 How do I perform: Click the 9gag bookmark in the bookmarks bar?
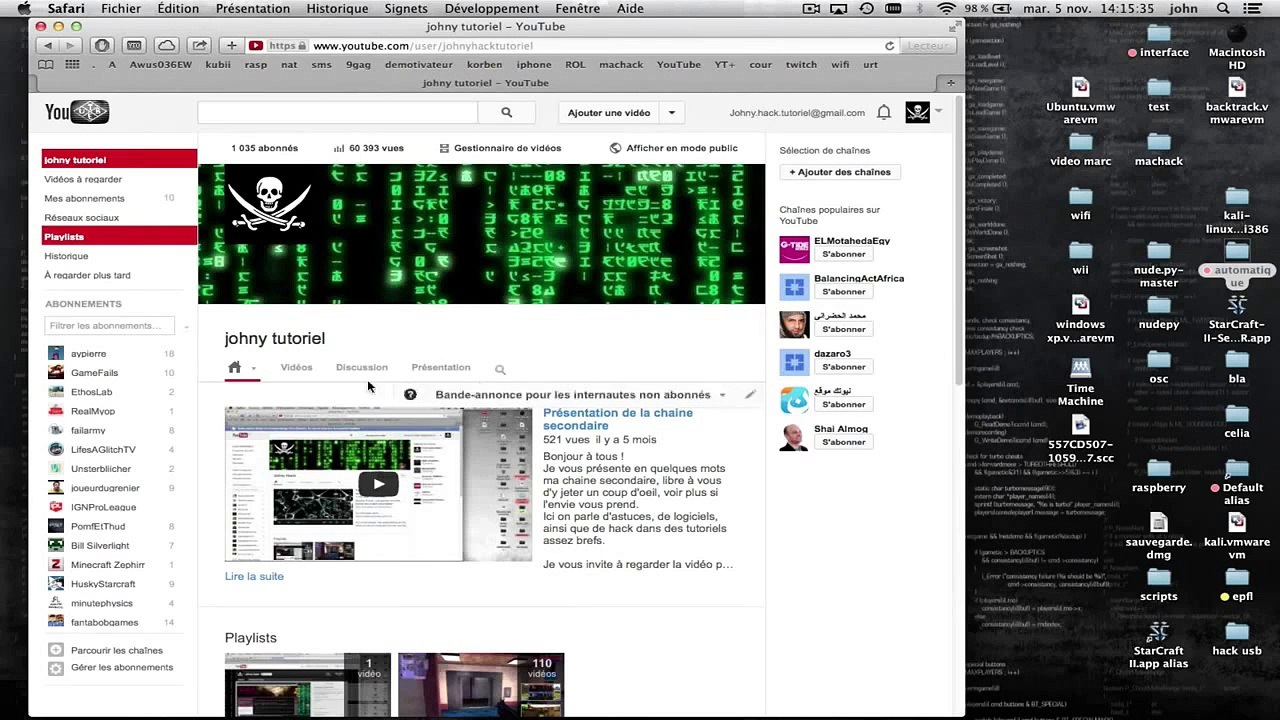(x=358, y=64)
